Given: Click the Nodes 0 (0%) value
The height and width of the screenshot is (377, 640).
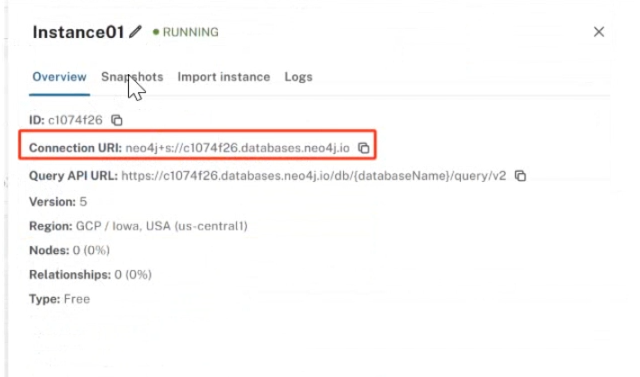Looking at the screenshot, I should point(91,250).
